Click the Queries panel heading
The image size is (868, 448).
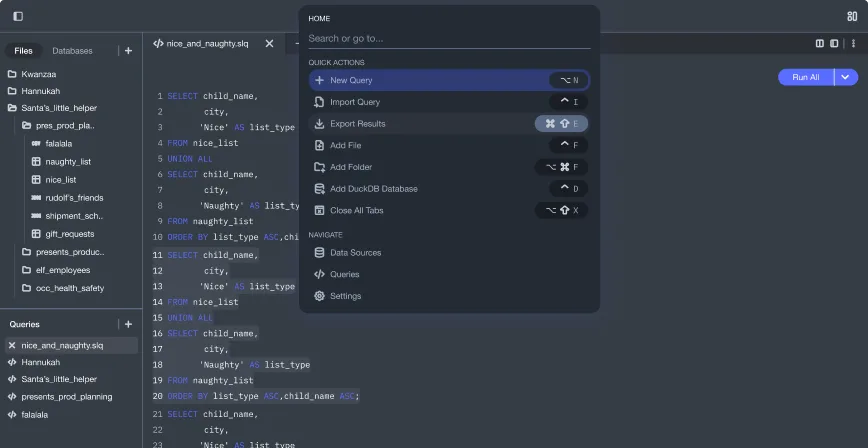point(24,324)
